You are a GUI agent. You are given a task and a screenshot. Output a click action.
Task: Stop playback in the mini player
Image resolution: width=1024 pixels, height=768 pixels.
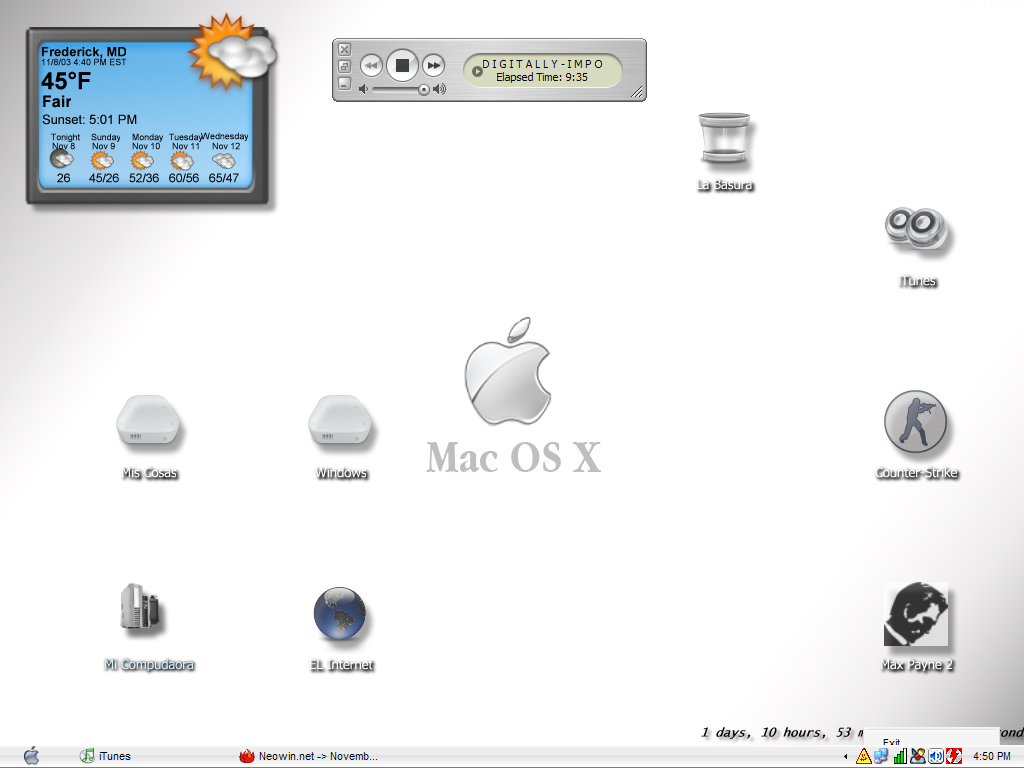click(x=402, y=66)
